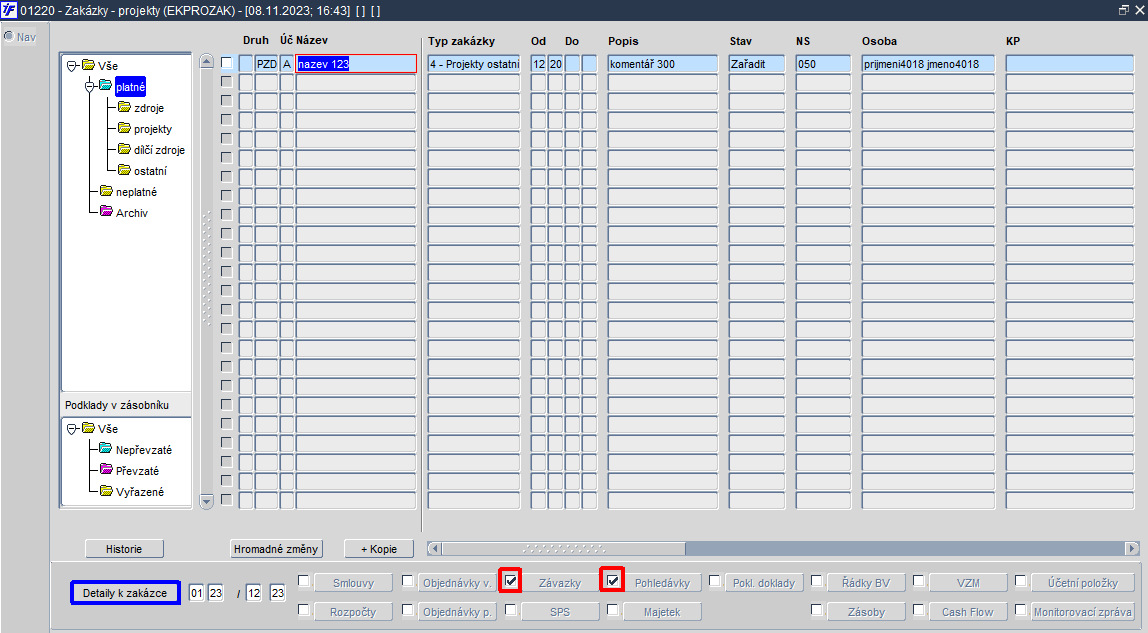Uncheck the Závazky checkbox
The image size is (1148, 633).
pyautogui.click(x=510, y=581)
